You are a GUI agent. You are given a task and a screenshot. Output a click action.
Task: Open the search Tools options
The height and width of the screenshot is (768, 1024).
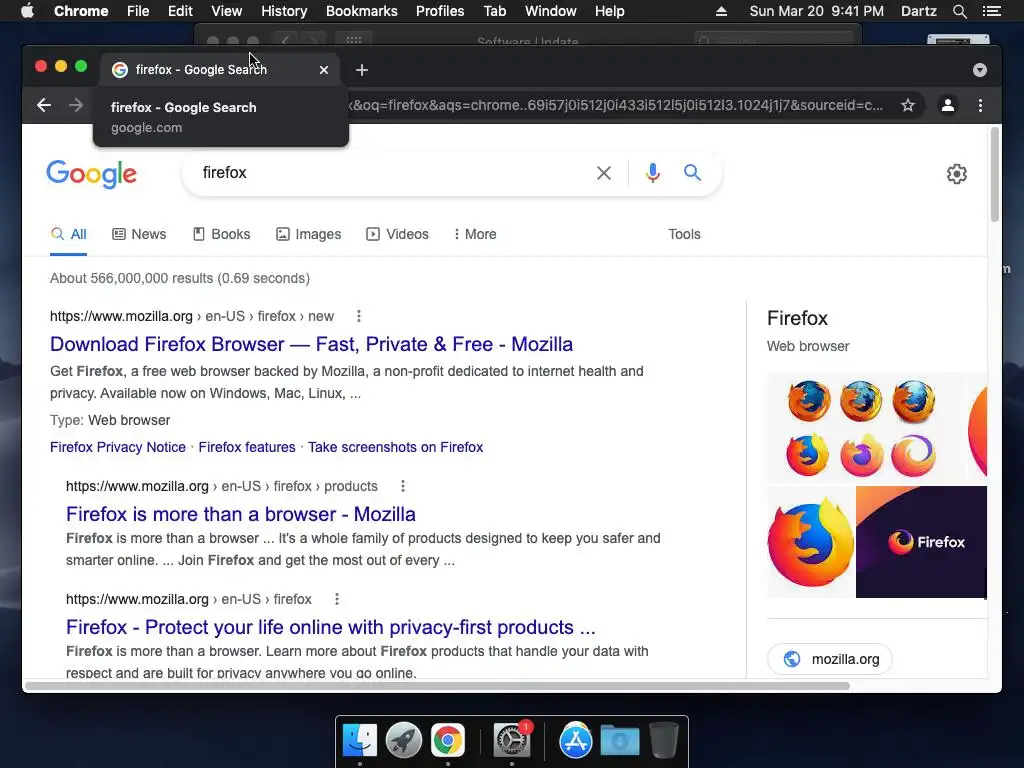click(x=684, y=234)
